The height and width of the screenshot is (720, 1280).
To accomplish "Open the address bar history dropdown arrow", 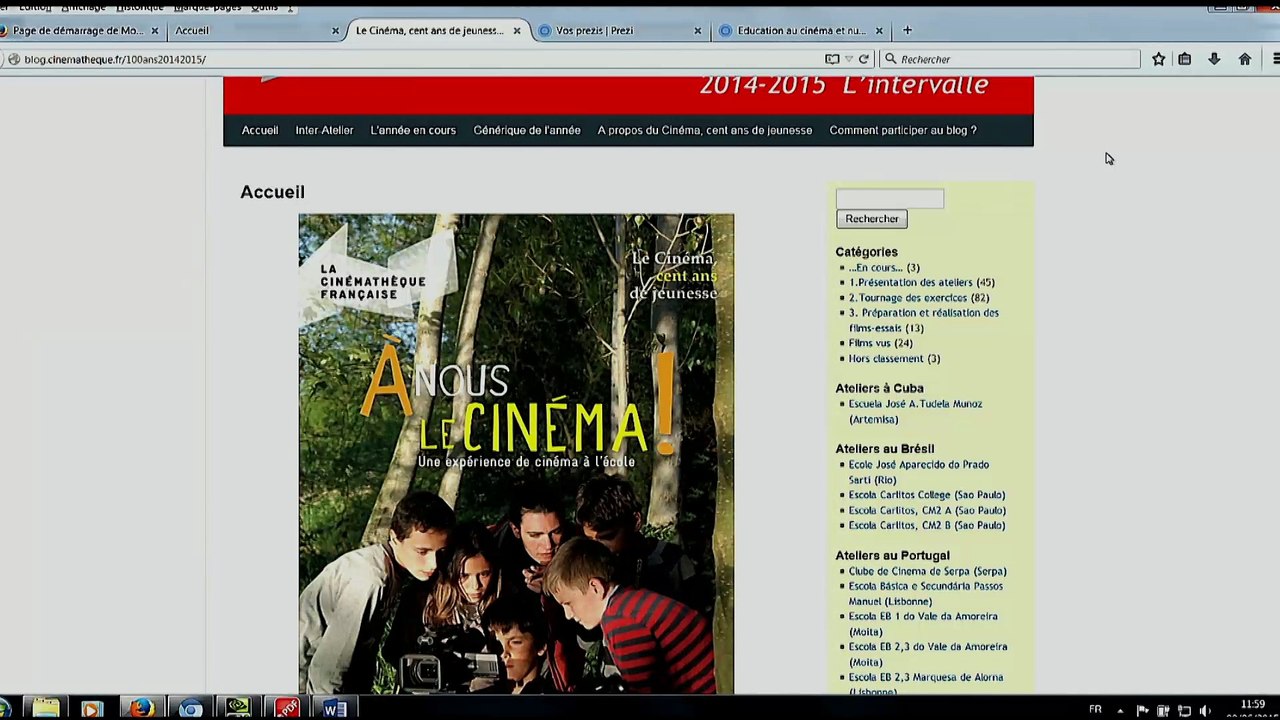I will coord(849,59).
